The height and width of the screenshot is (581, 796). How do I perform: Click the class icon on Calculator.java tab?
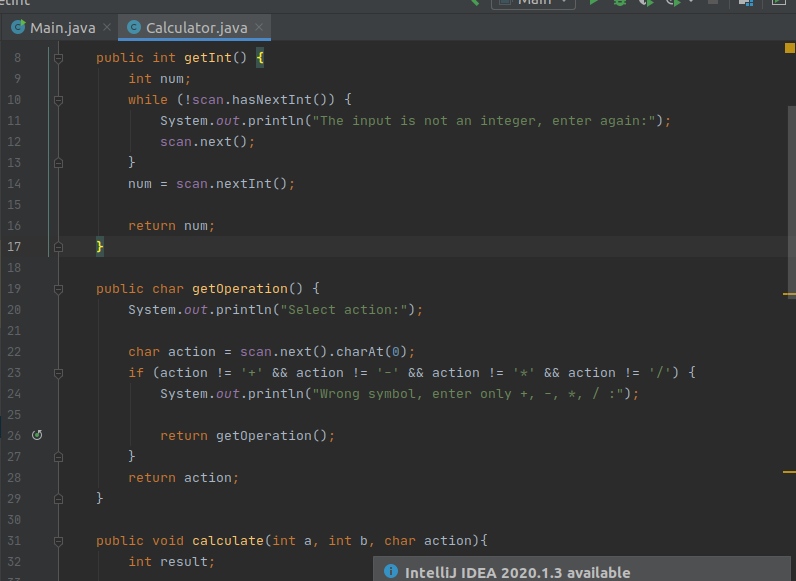[134, 27]
